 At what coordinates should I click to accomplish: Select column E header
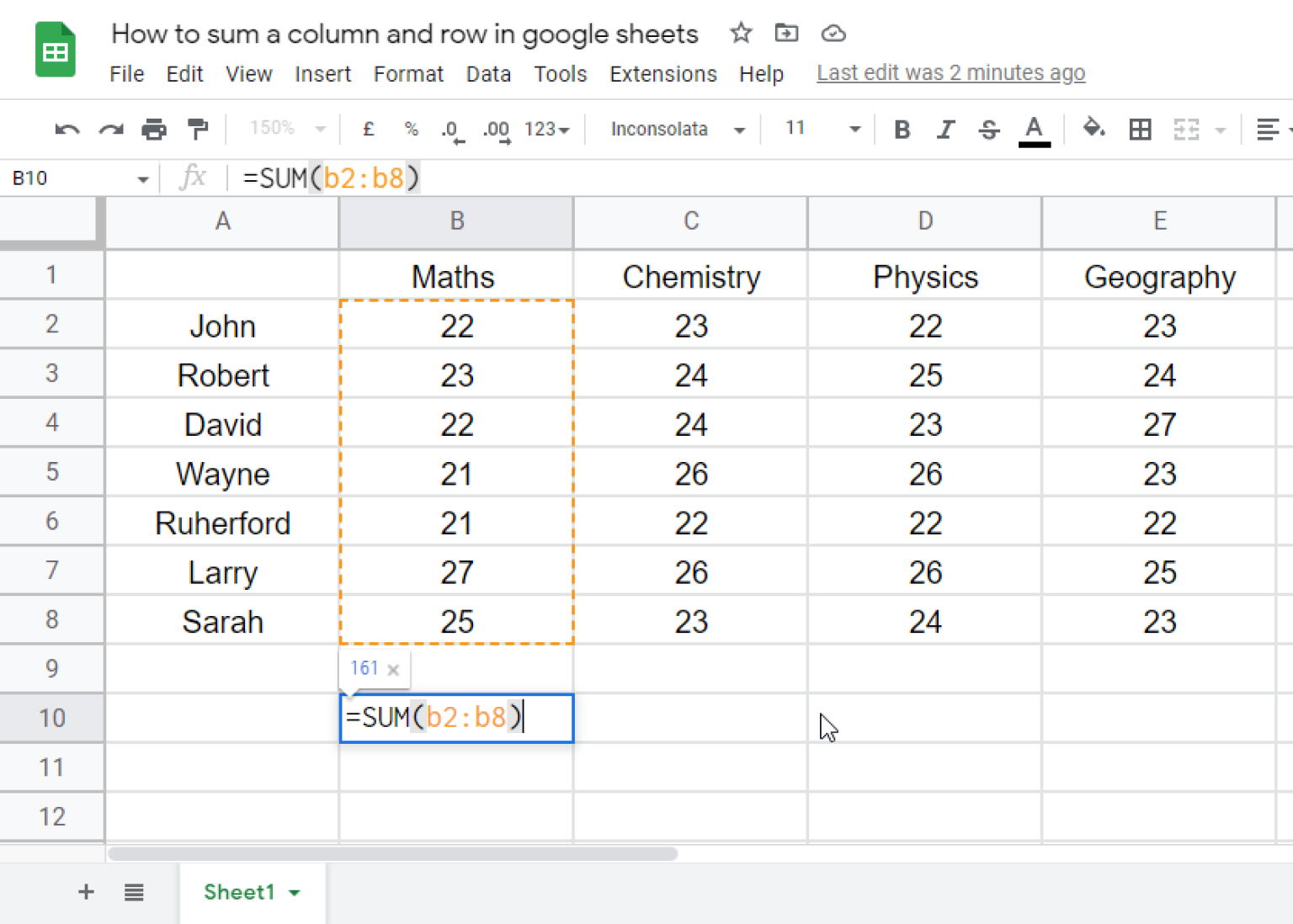tap(1159, 222)
